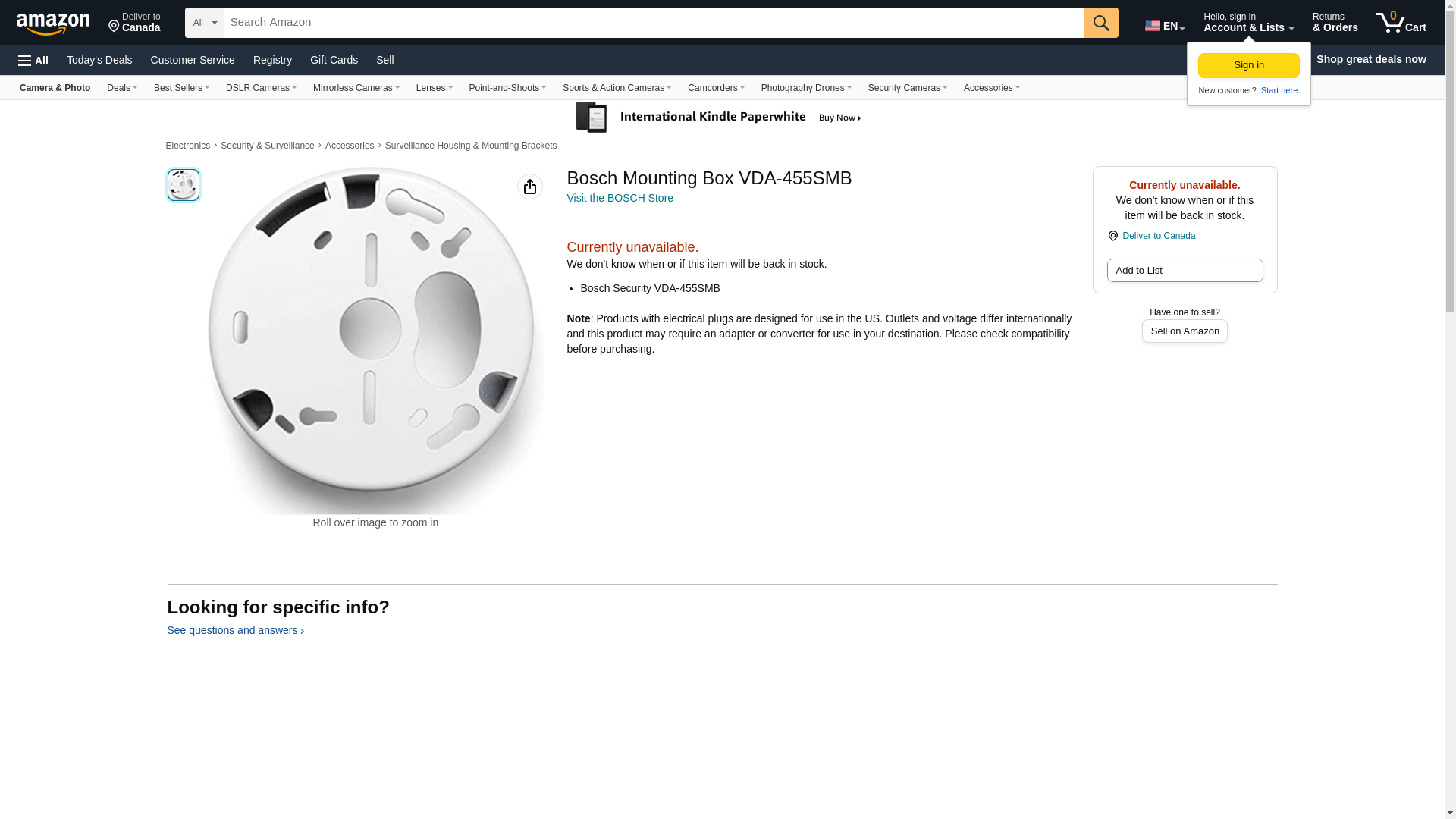Click the share icon on product image

529,187
